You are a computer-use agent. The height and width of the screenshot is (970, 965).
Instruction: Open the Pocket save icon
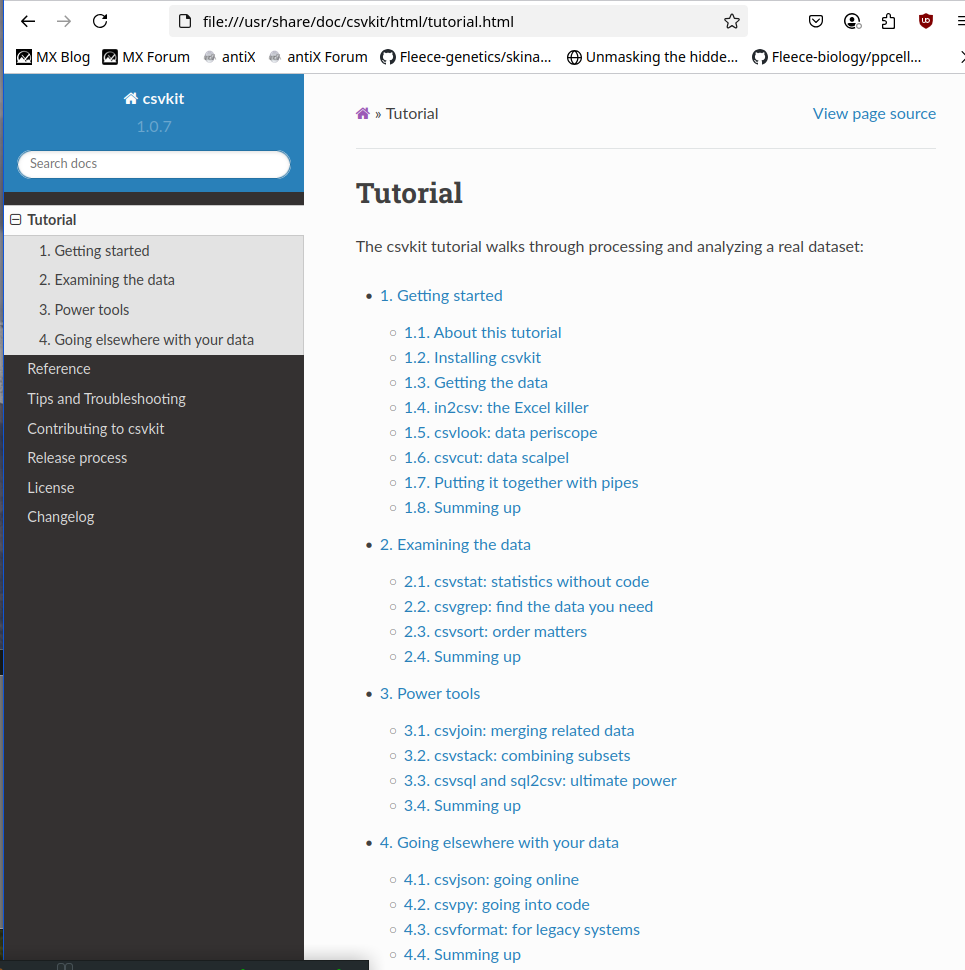(816, 22)
